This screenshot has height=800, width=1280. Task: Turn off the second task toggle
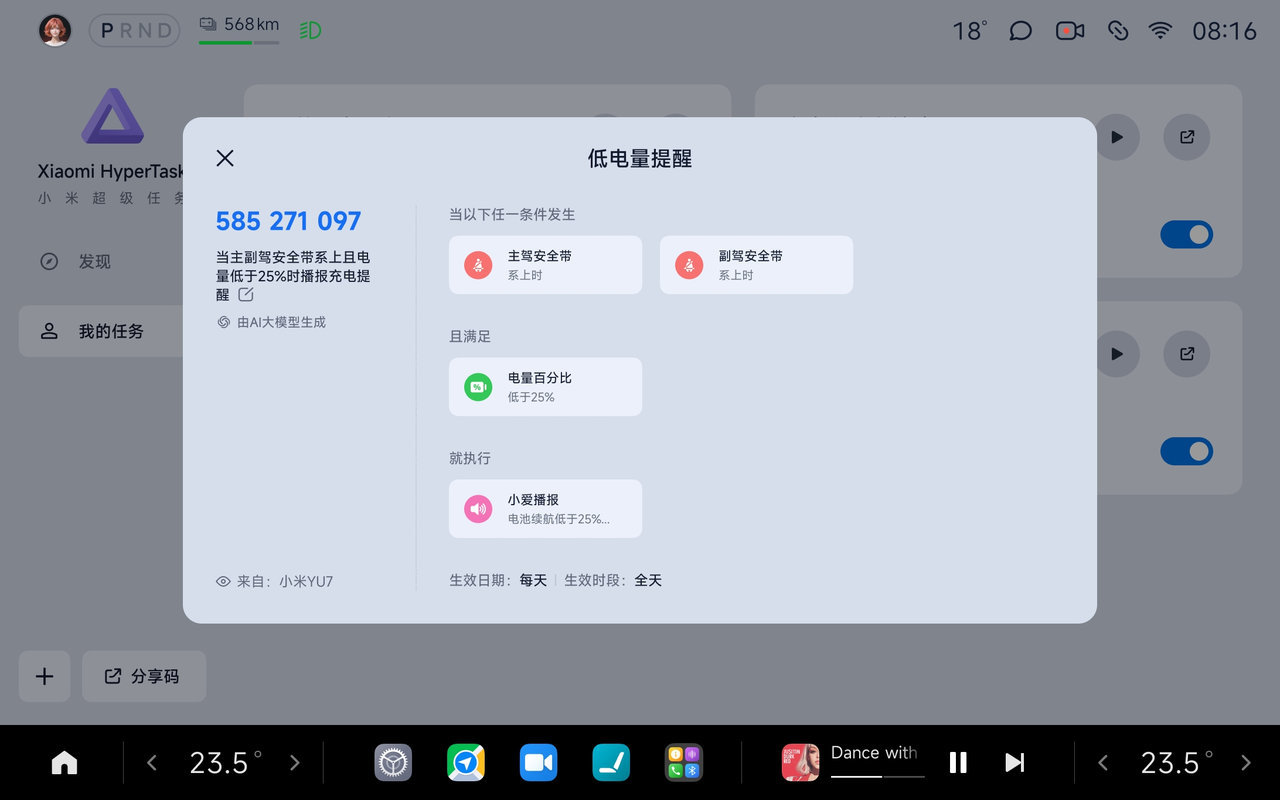(x=1186, y=452)
